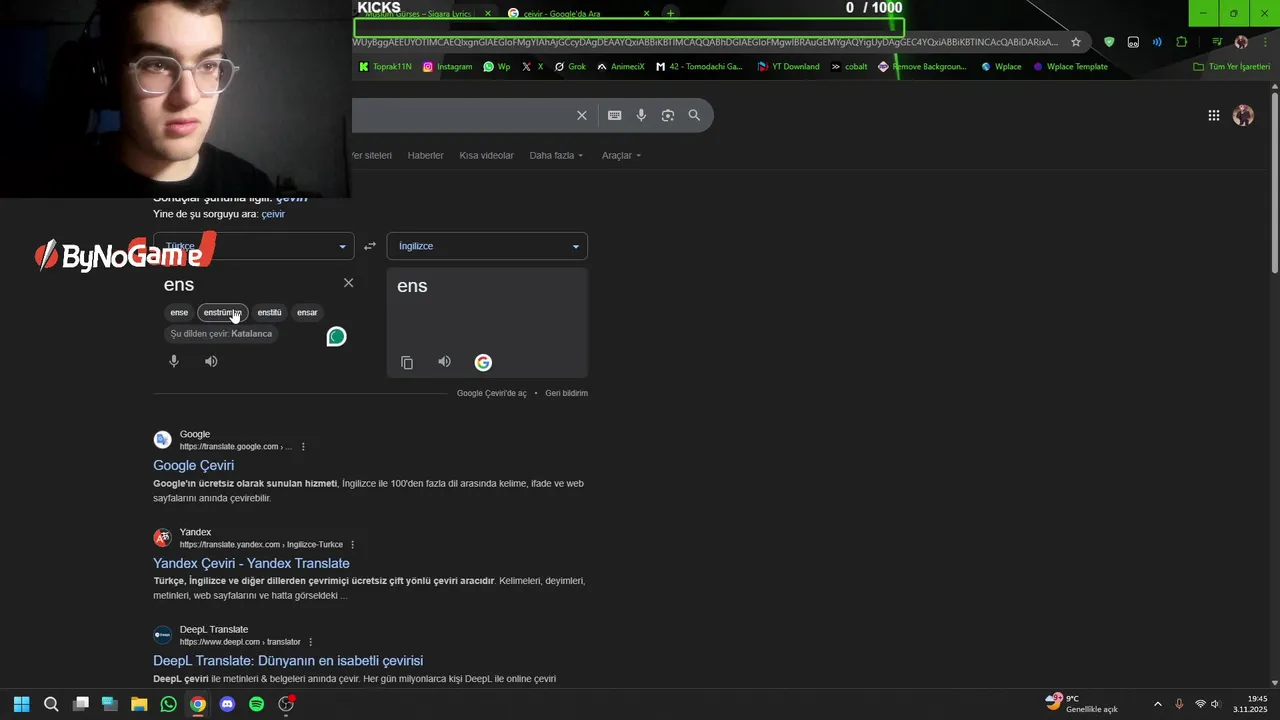Screen dimensions: 1280x720
Task: Search instead for 'çeivir'
Action: click(273, 214)
